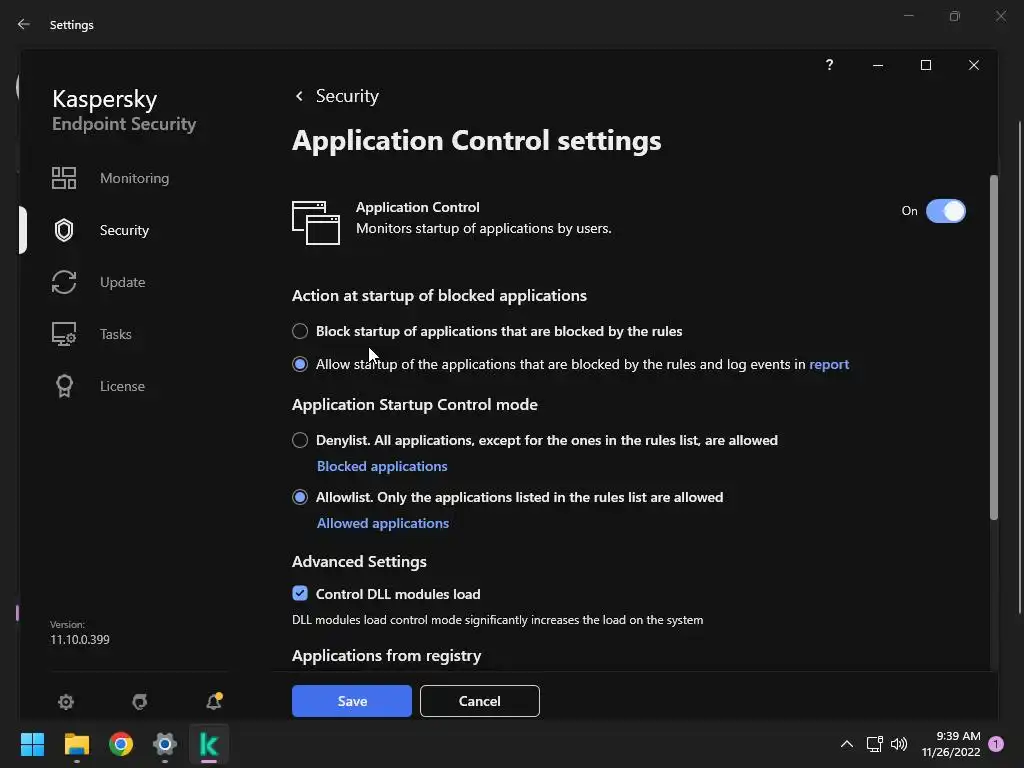
Task: Click the taskbar clock and date
Action: tap(951, 744)
